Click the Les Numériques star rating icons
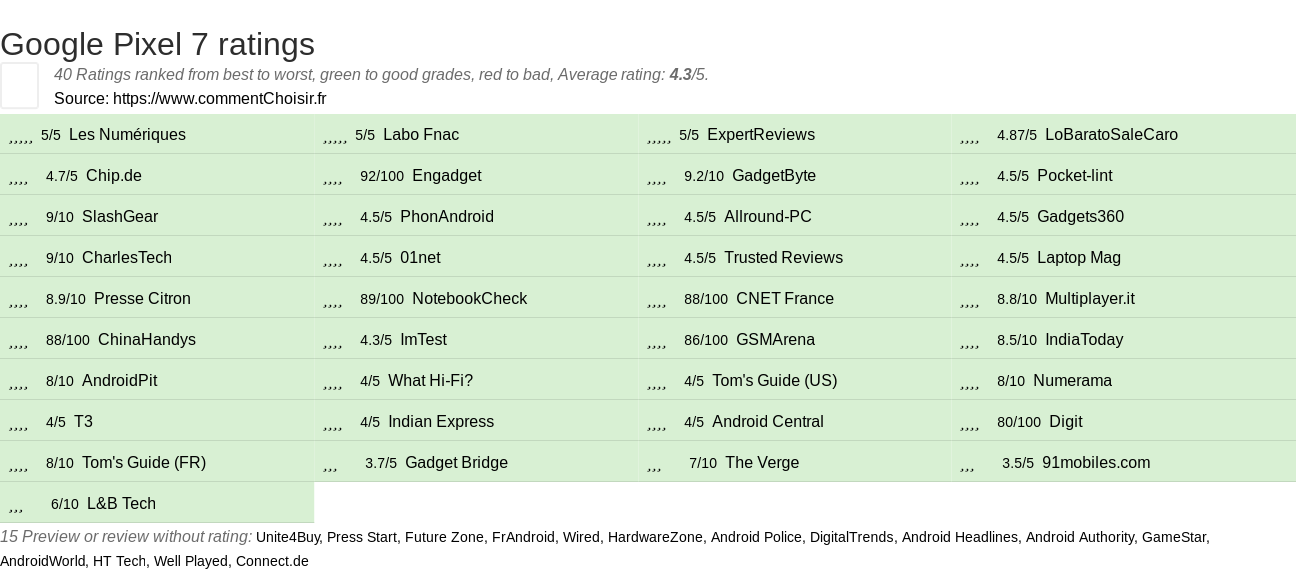 pyautogui.click(x=21, y=136)
